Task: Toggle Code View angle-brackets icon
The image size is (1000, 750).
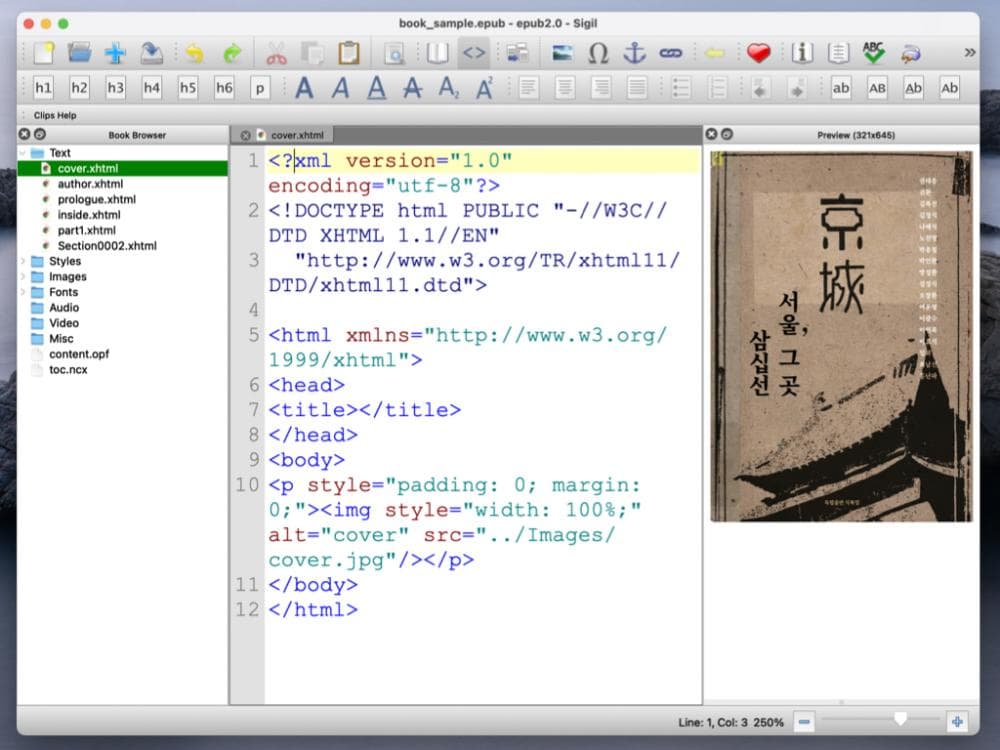Action: (474, 53)
